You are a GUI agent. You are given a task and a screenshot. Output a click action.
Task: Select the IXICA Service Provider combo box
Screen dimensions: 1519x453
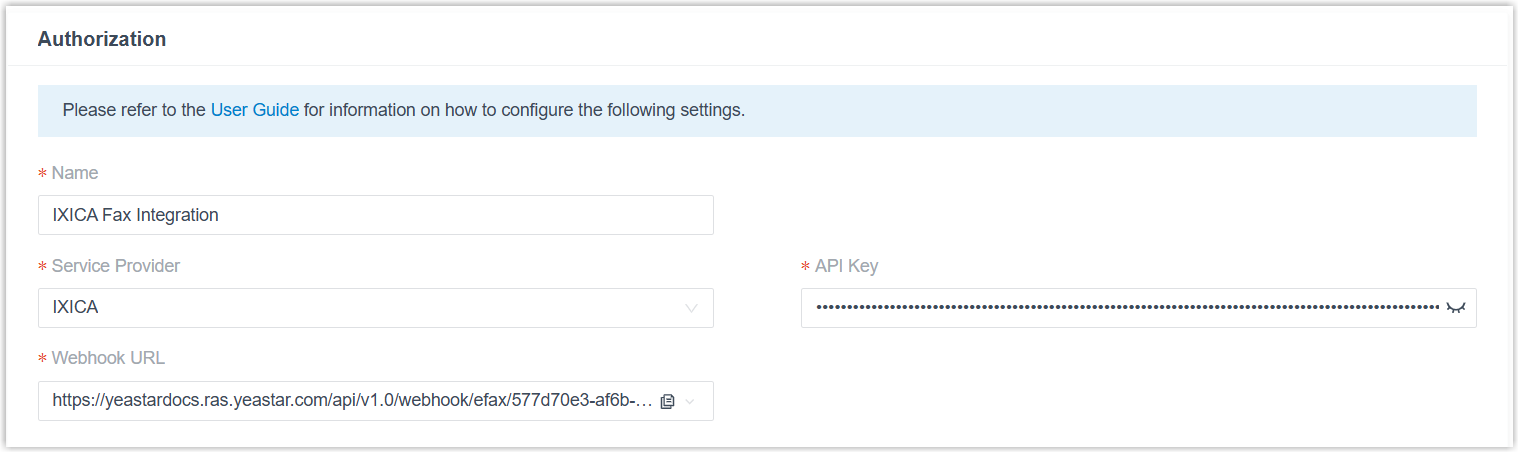[360, 308]
